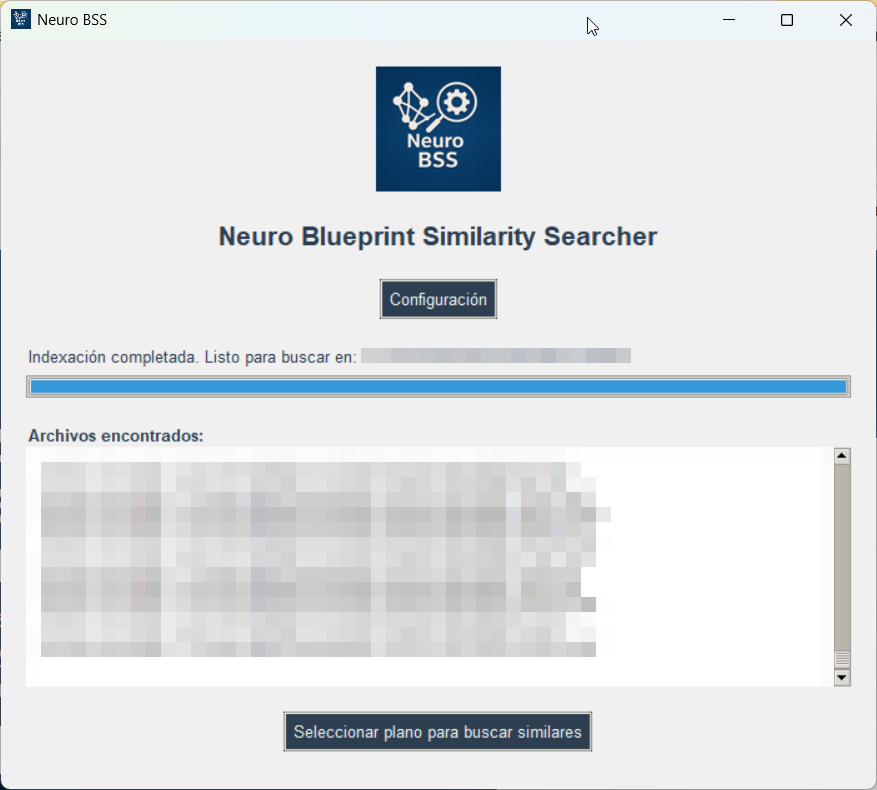Click the scrollbar down arrow
Viewport: 877px width, 790px height.
tap(842, 678)
